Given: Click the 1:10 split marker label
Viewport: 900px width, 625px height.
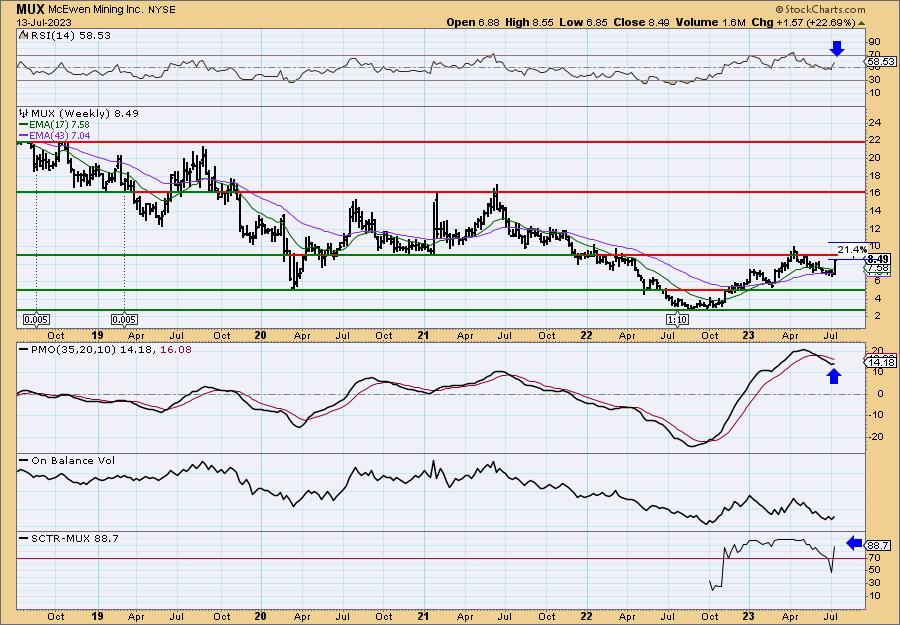Looking at the screenshot, I should (x=677, y=320).
